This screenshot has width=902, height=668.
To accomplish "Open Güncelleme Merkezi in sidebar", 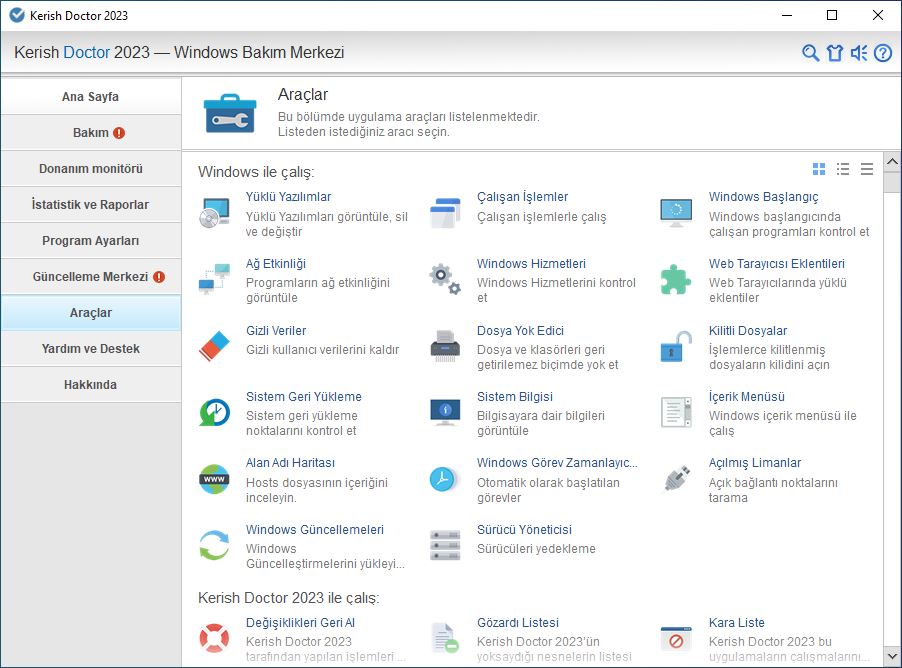I will [x=91, y=277].
